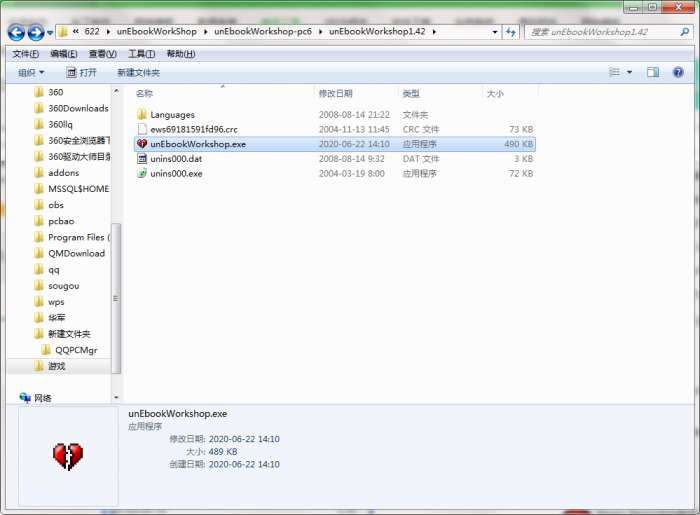Viewport: 700px width, 515px height.
Task: Open the 工具(T) menu
Action: [x=142, y=54]
